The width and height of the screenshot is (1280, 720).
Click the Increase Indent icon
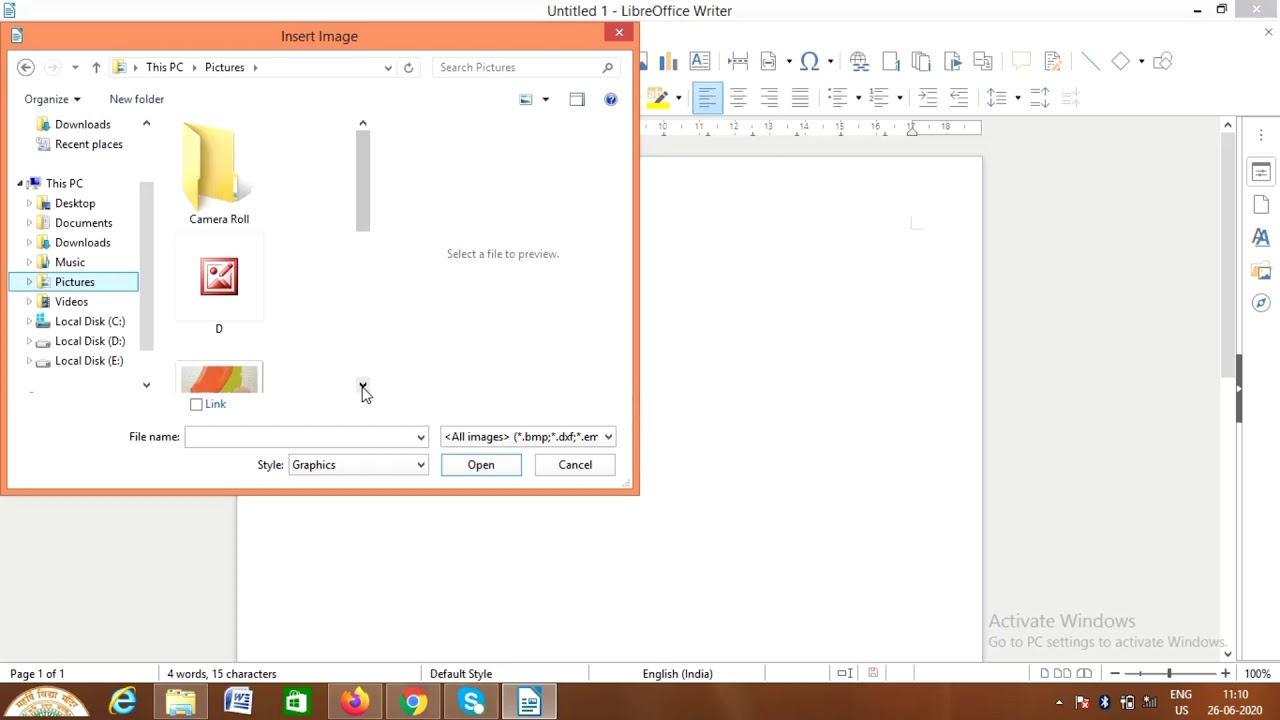point(928,97)
